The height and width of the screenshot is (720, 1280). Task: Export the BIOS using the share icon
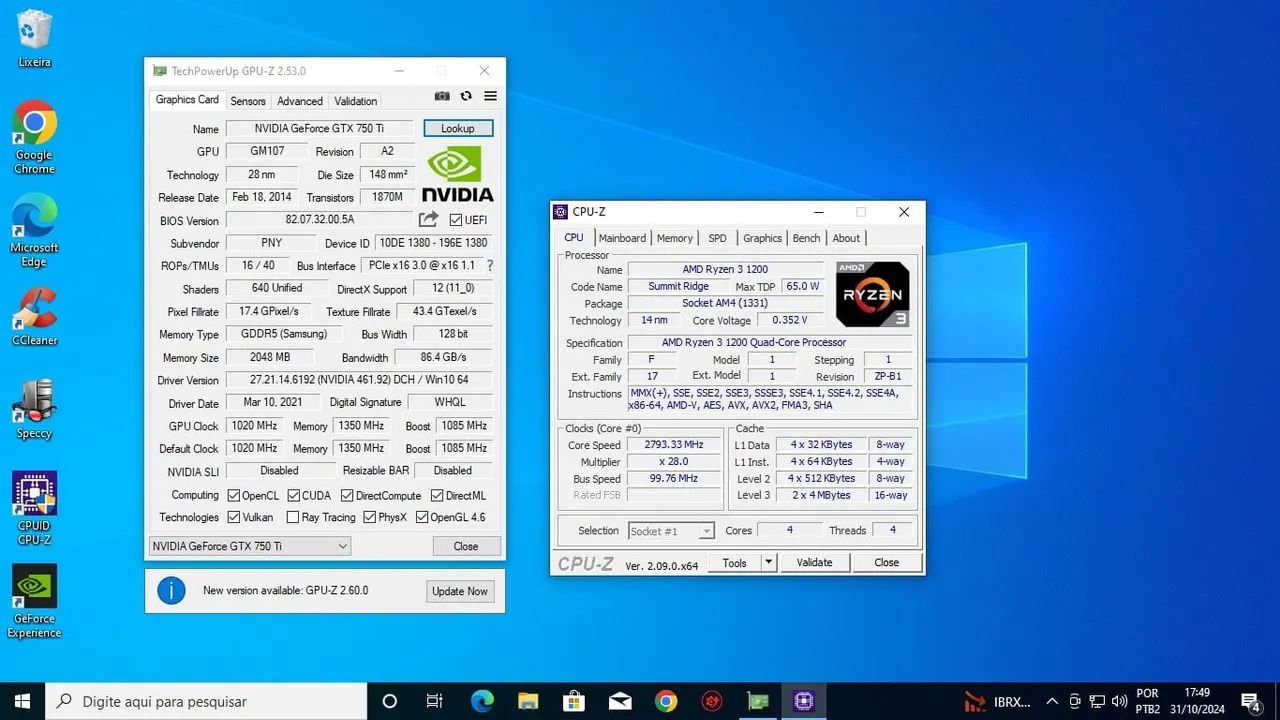pos(428,218)
